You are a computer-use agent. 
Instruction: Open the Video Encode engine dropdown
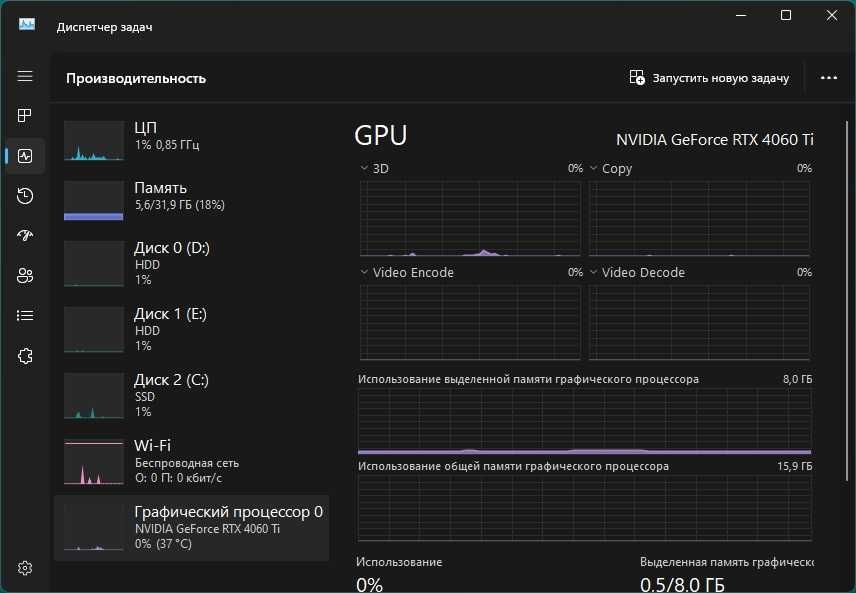(x=407, y=272)
